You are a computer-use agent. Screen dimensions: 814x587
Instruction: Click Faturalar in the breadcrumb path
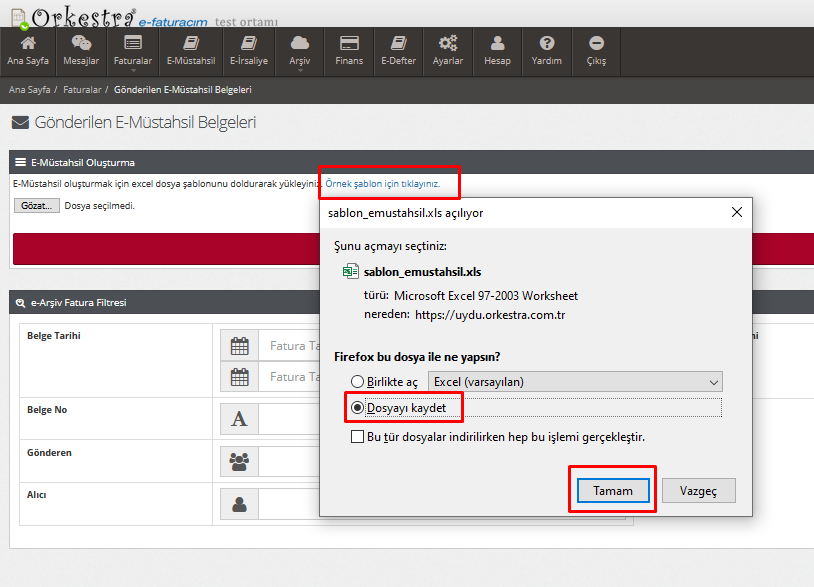(x=82, y=90)
